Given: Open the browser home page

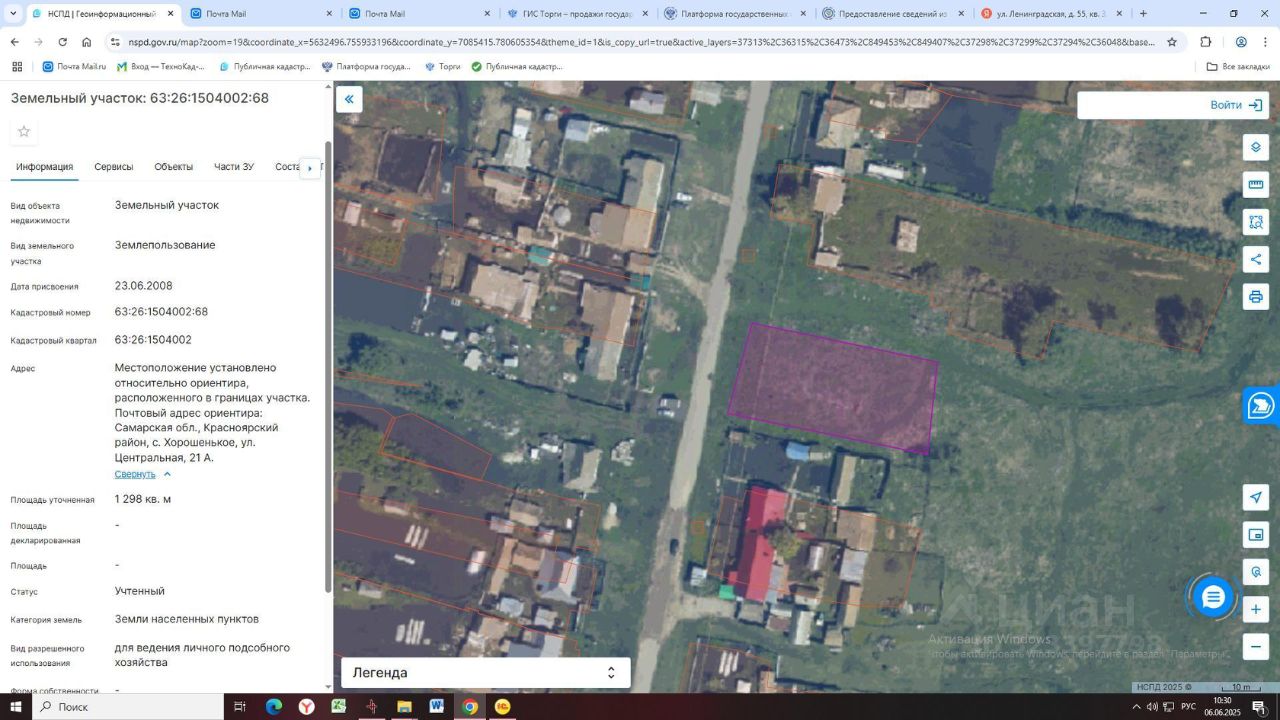Looking at the screenshot, I should tap(86, 42).
